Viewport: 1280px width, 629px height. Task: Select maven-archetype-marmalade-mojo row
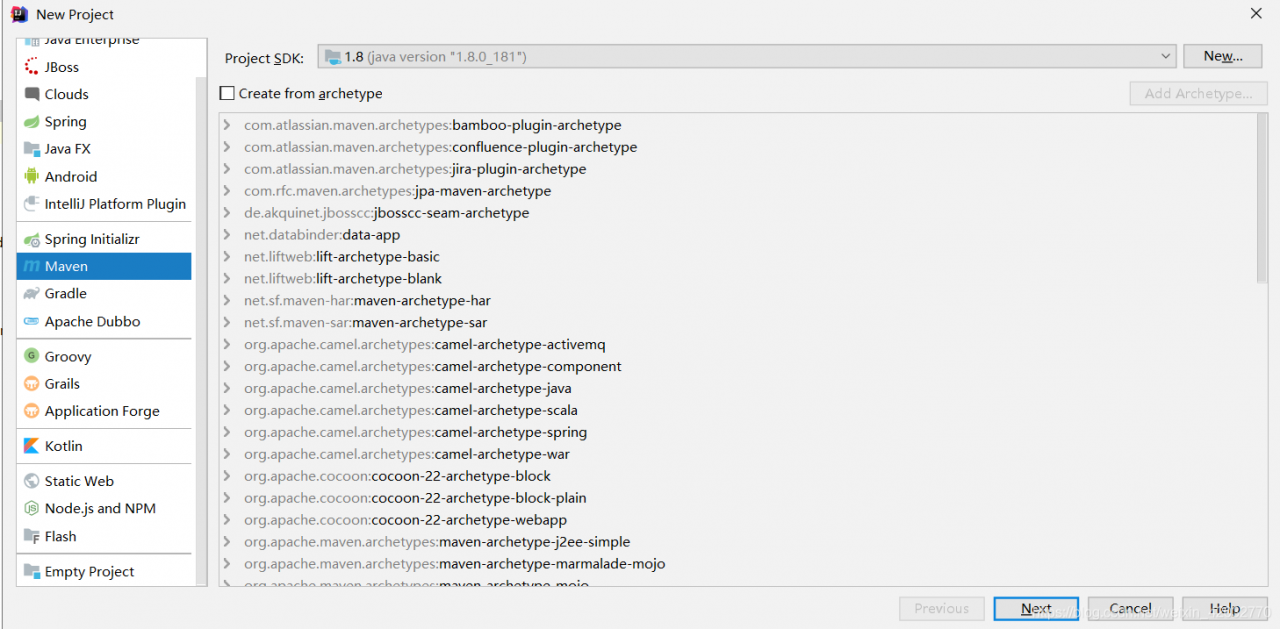click(x=738, y=564)
